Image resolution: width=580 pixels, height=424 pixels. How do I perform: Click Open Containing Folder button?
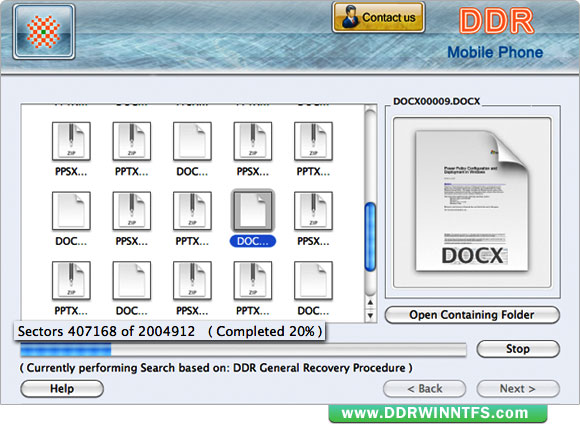pyautogui.click(x=472, y=315)
